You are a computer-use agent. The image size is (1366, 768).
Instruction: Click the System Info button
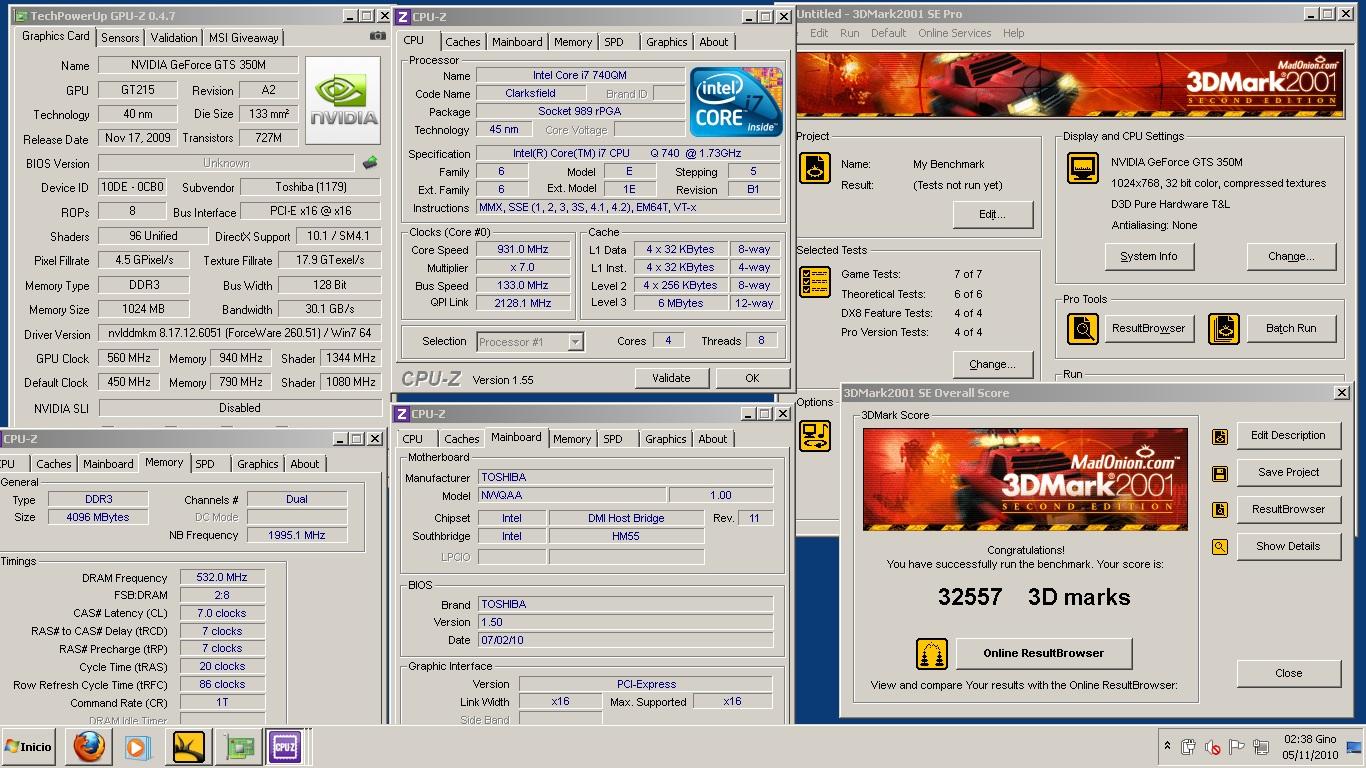coord(1149,256)
